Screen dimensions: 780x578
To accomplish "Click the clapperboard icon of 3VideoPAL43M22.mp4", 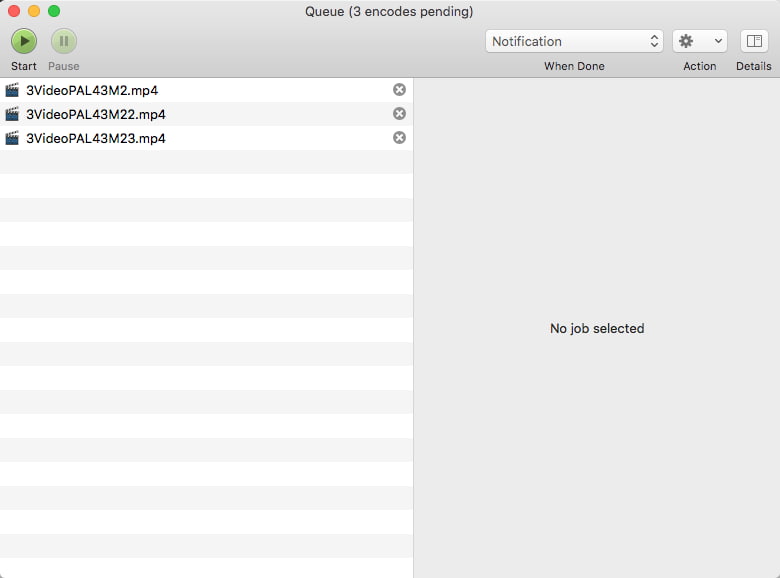I will pyautogui.click(x=12, y=114).
